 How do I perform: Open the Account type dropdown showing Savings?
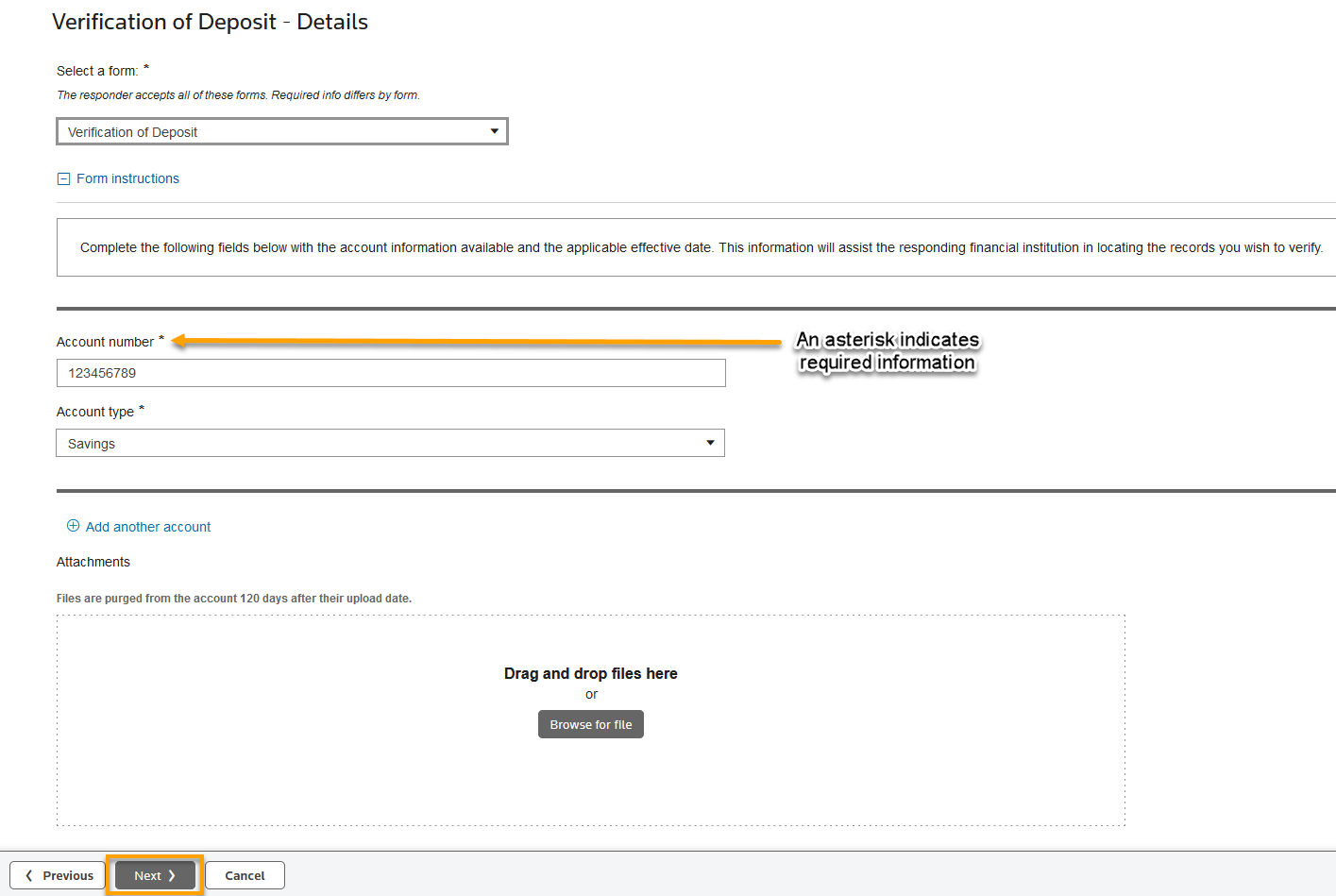point(390,443)
